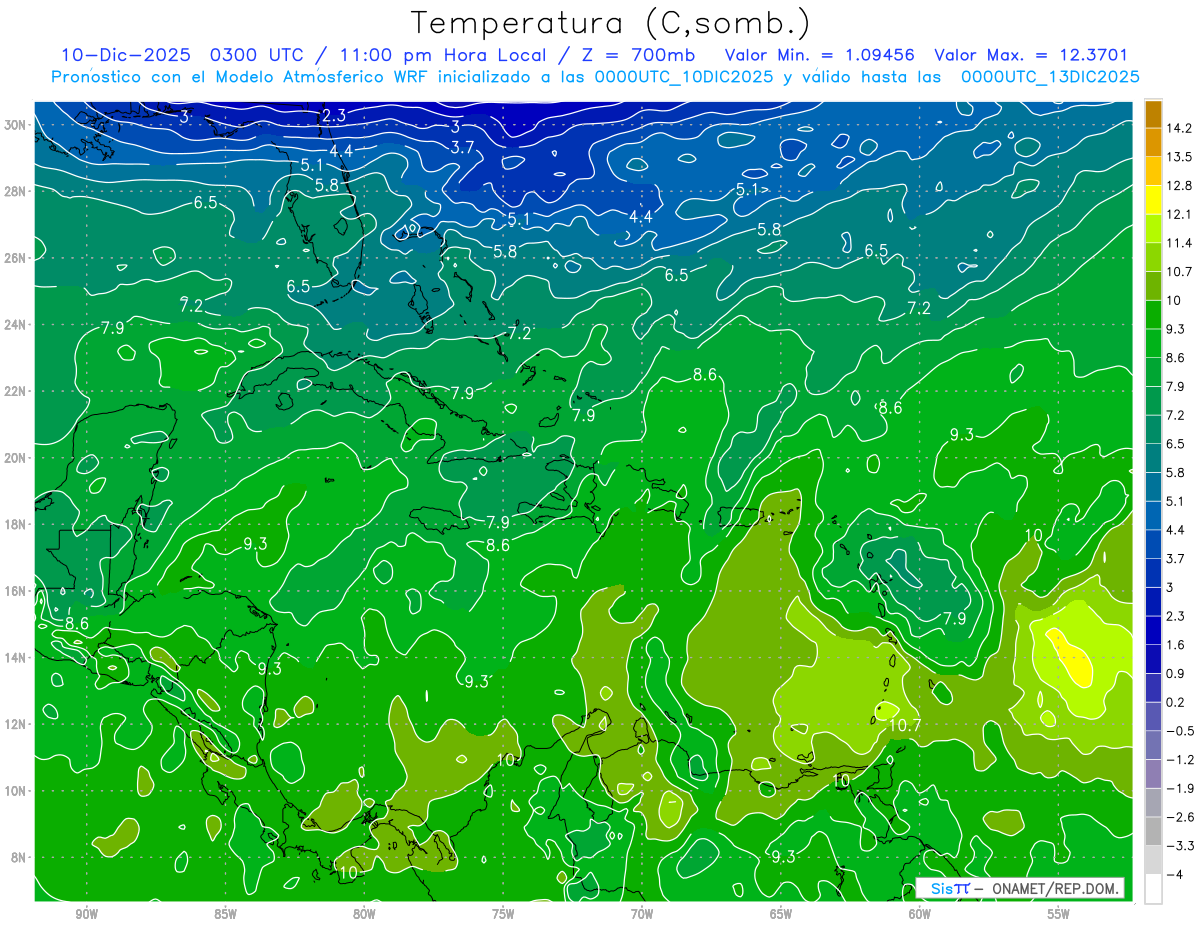Click the '0000UTC_13DIC2025' valid-until timestamp
Viewport: 1200px width, 927px height.
1050,76
